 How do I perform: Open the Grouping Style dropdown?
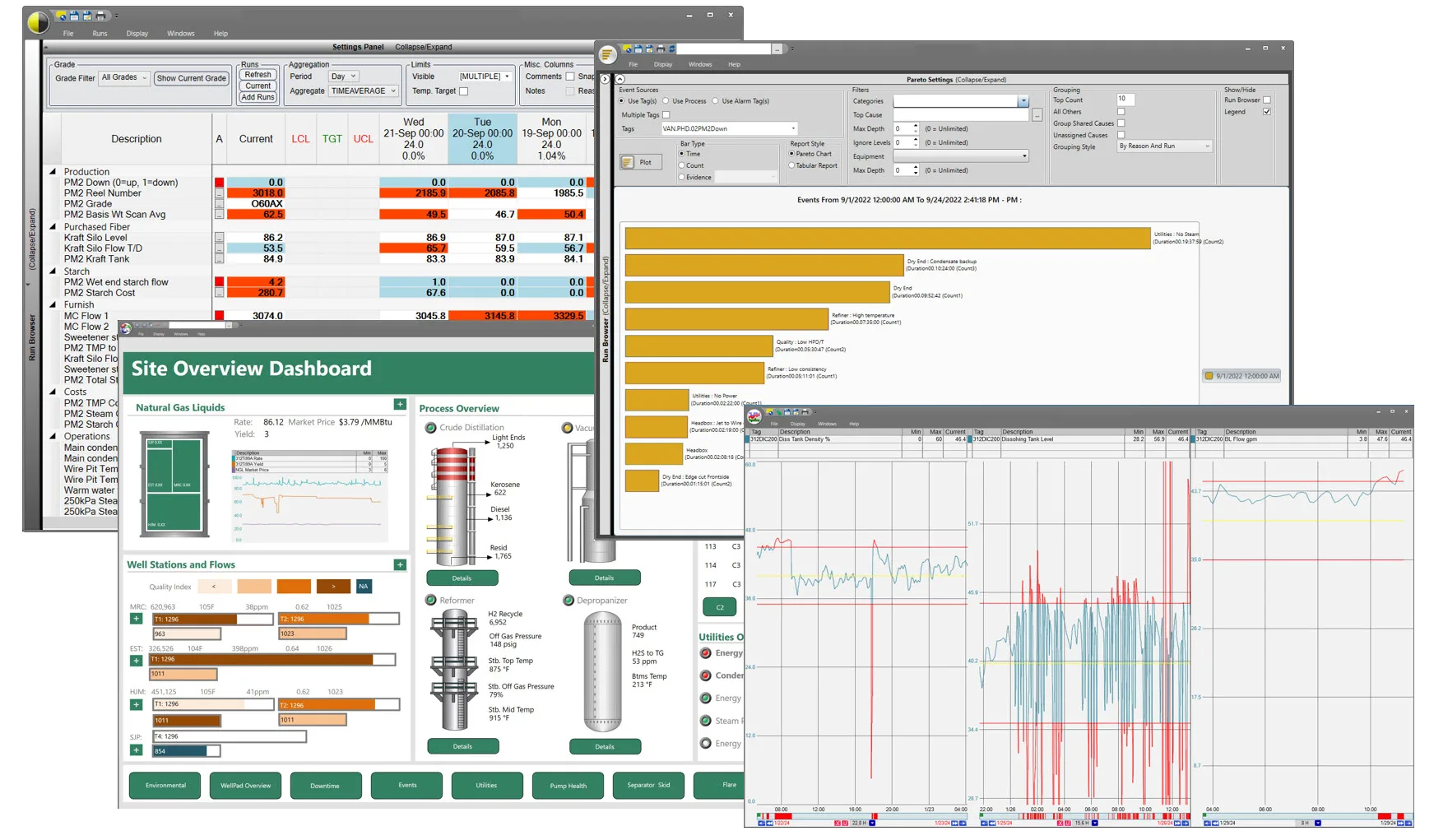[x=1164, y=146]
